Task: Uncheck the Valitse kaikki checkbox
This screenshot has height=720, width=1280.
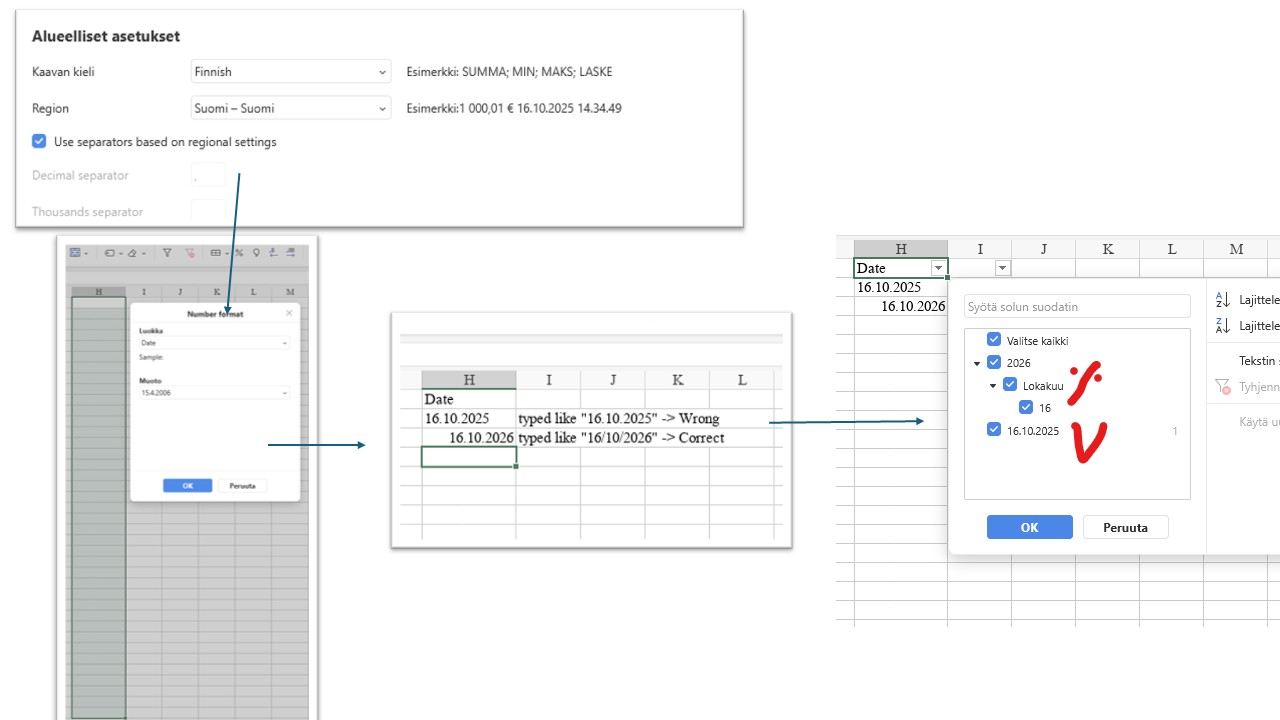Action: point(994,340)
